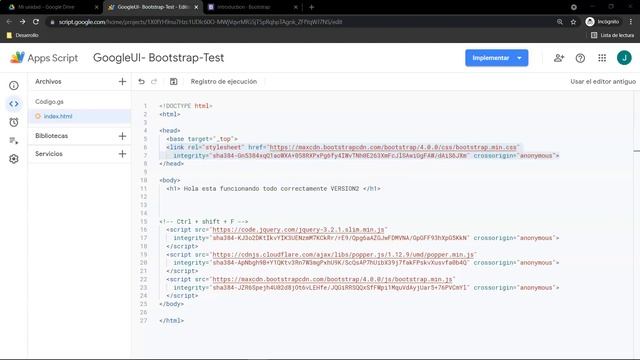Open the Executions list icon

14,140
